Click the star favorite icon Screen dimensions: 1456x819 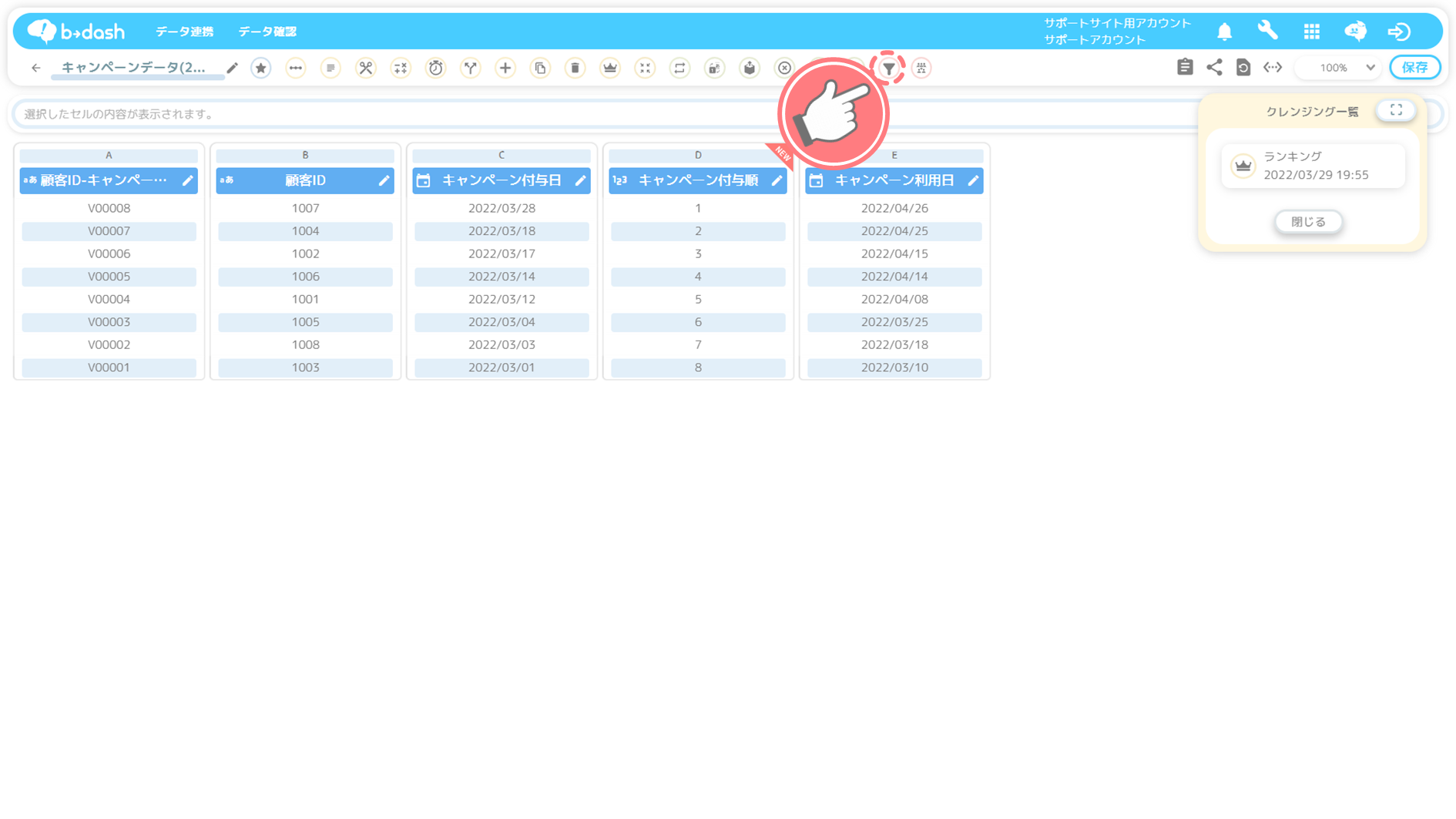pyautogui.click(x=261, y=68)
